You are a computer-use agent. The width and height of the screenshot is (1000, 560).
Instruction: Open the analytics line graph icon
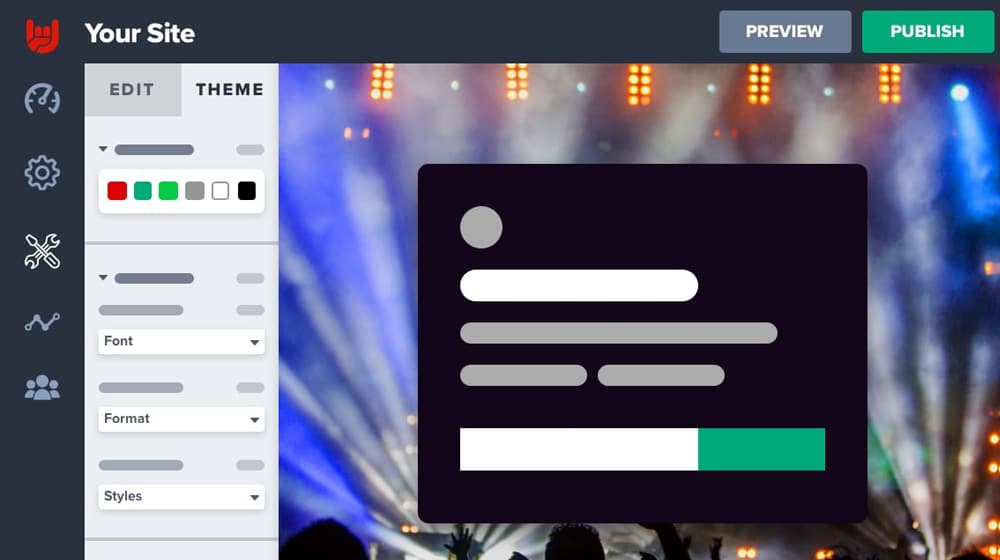coord(43,322)
